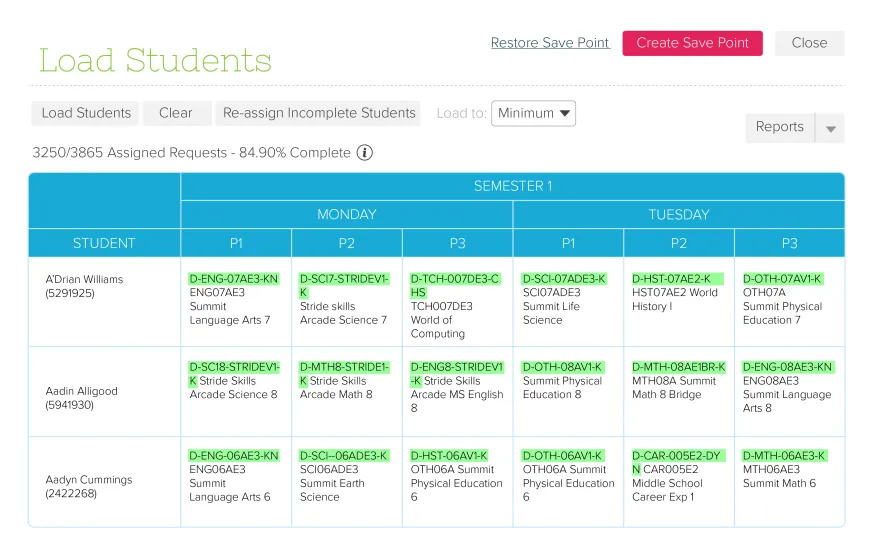This screenshot has height=558, width=880.
Task: Select the Tuesday column header
Action: (x=678, y=215)
